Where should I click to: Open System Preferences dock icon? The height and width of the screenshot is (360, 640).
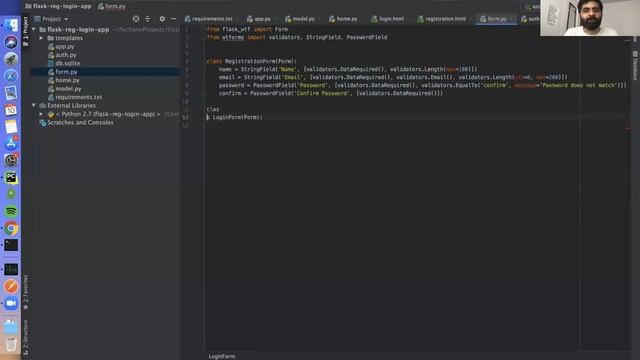[11, 160]
